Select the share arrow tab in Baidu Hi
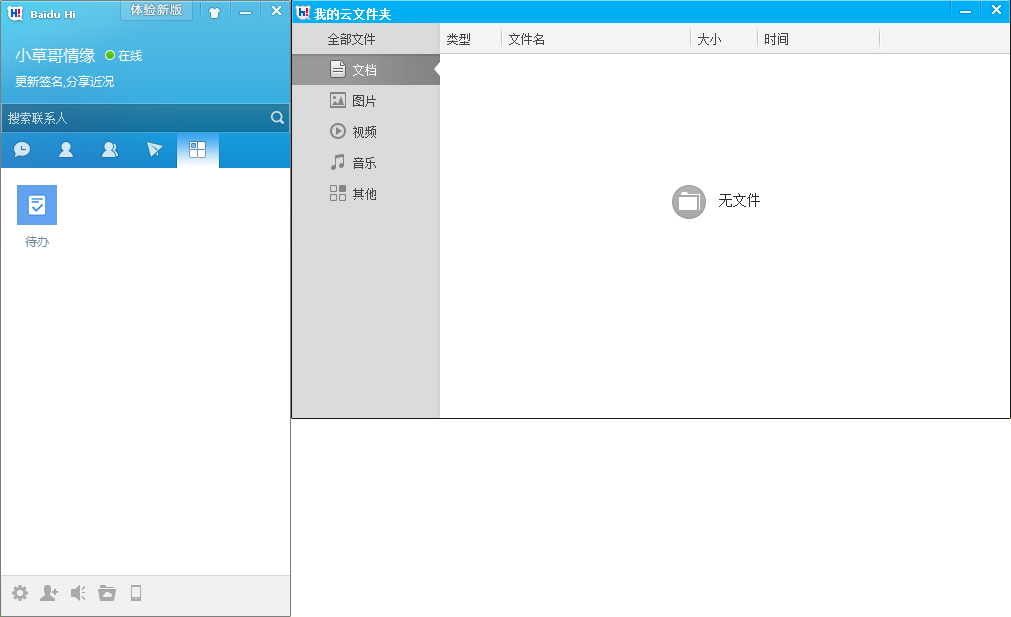Viewport: 1011px width, 617px height. click(154, 150)
